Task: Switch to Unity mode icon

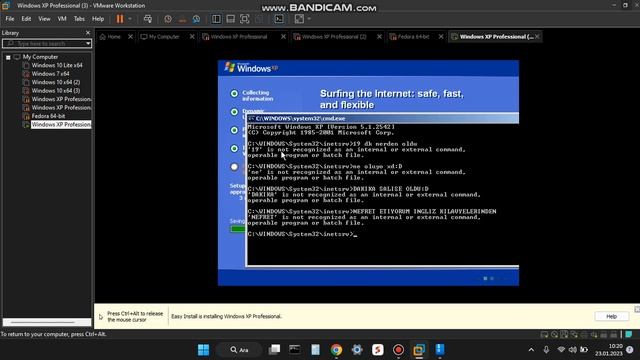Action: [x=259, y=19]
